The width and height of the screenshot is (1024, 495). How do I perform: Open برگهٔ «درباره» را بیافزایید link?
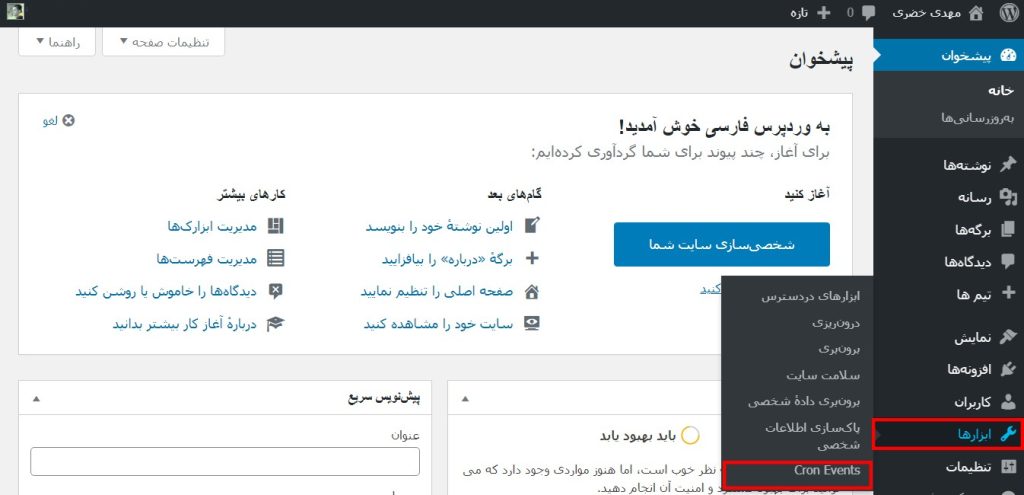(447, 259)
